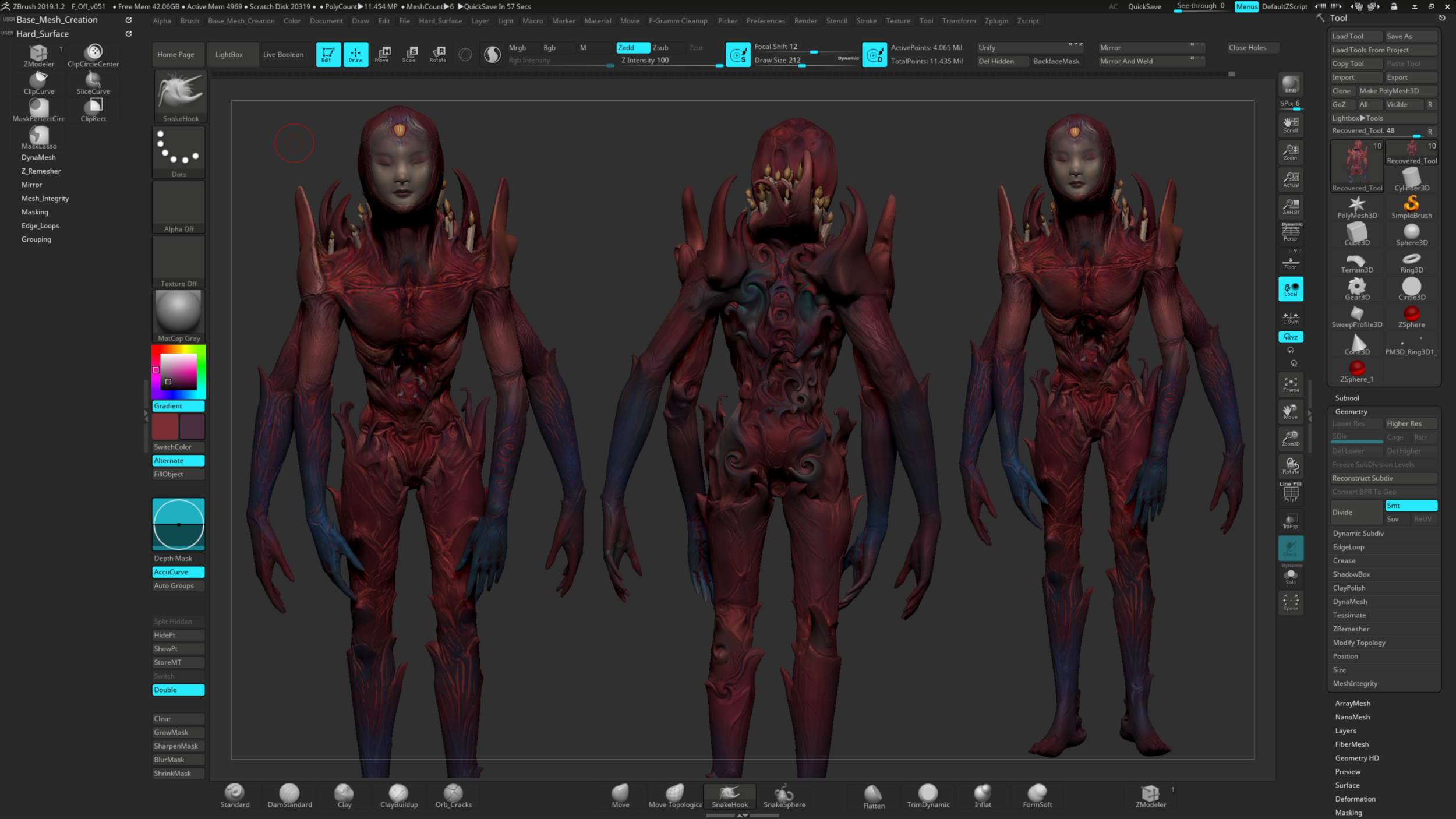Expand the Masking submenu on left
1456x819 pixels.
click(35, 212)
